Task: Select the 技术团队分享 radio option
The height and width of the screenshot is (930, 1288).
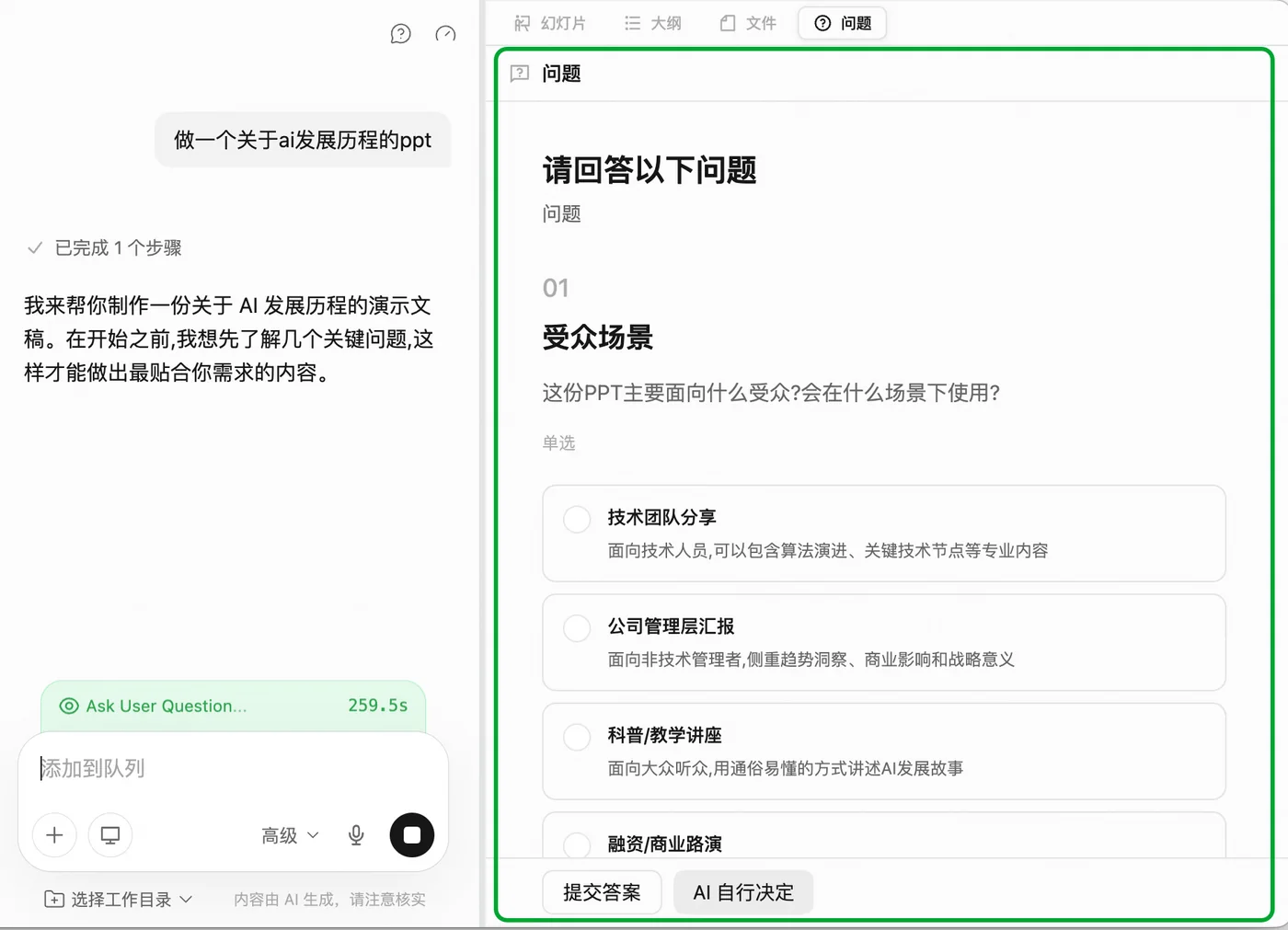Action: pos(577,520)
